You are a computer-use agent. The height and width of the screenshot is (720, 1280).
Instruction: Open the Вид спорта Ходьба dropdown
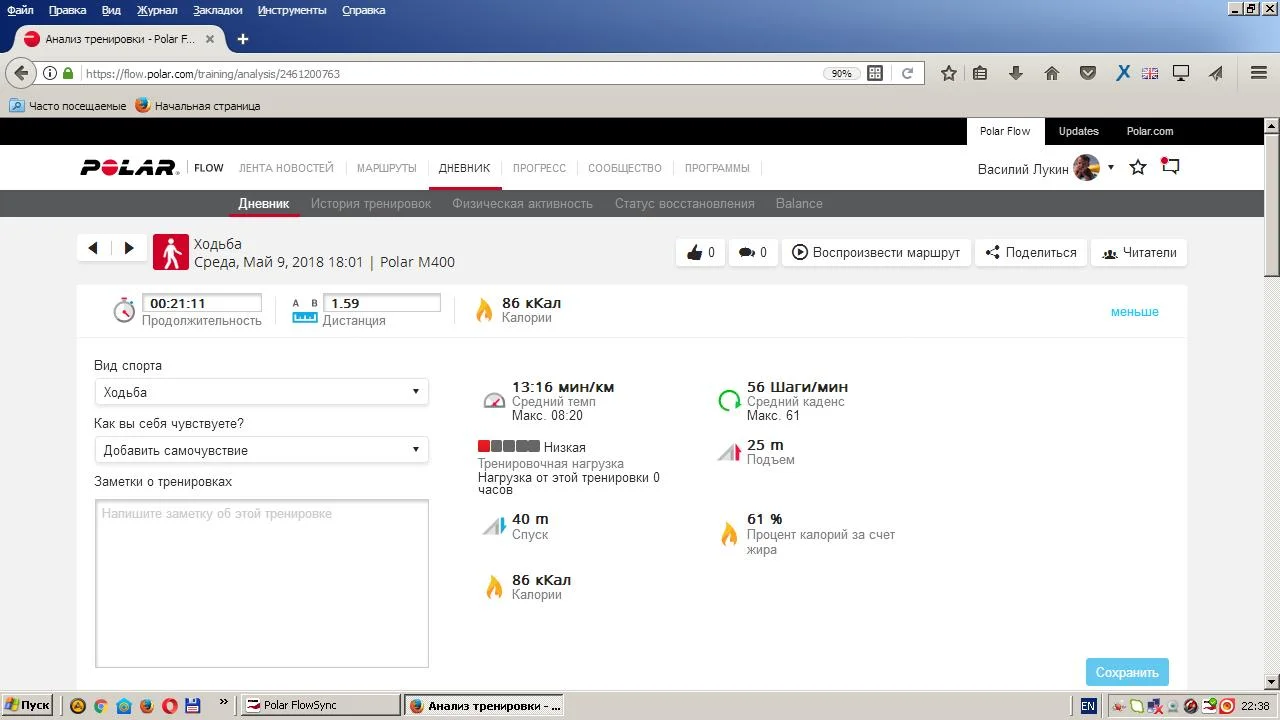(261, 392)
